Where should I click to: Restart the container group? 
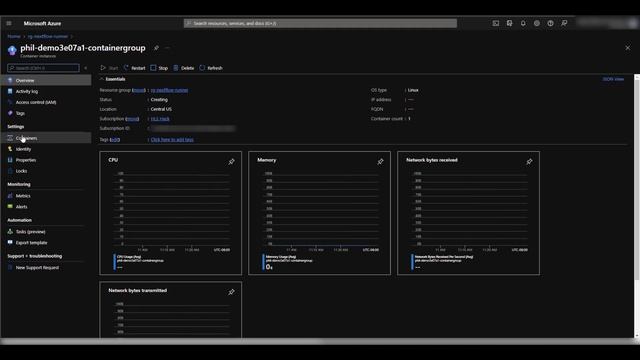[x=135, y=68]
